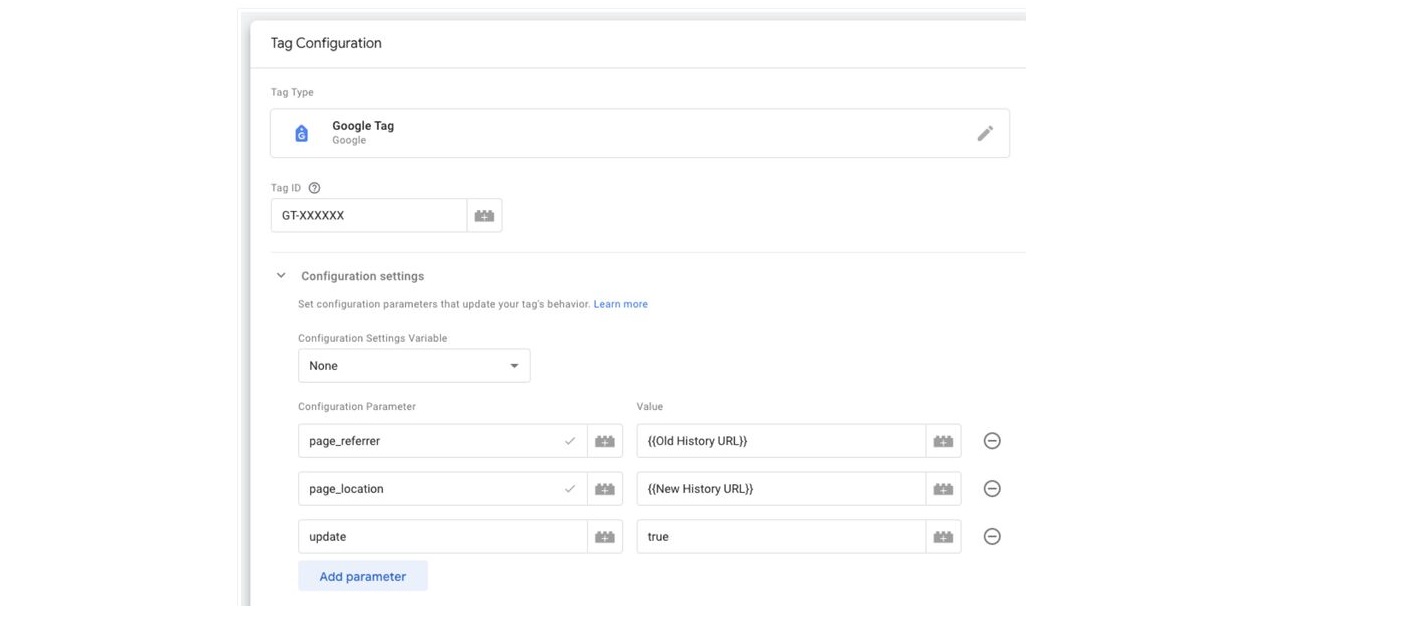Collapse the Configuration settings section
Image resolution: width=1410 pixels, height=636 pixels.
tap(280, 275)
